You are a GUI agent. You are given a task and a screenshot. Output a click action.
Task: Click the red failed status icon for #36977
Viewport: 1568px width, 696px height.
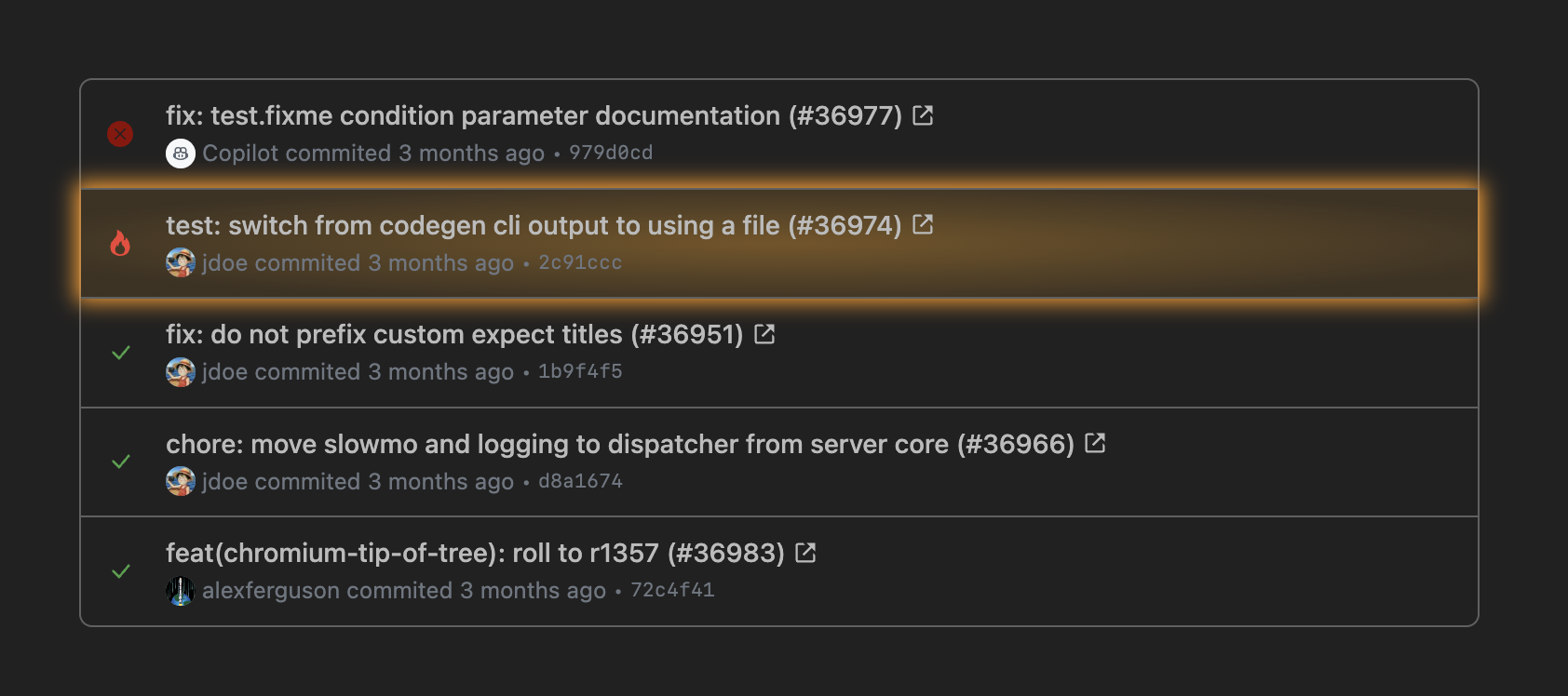[120, 134]
